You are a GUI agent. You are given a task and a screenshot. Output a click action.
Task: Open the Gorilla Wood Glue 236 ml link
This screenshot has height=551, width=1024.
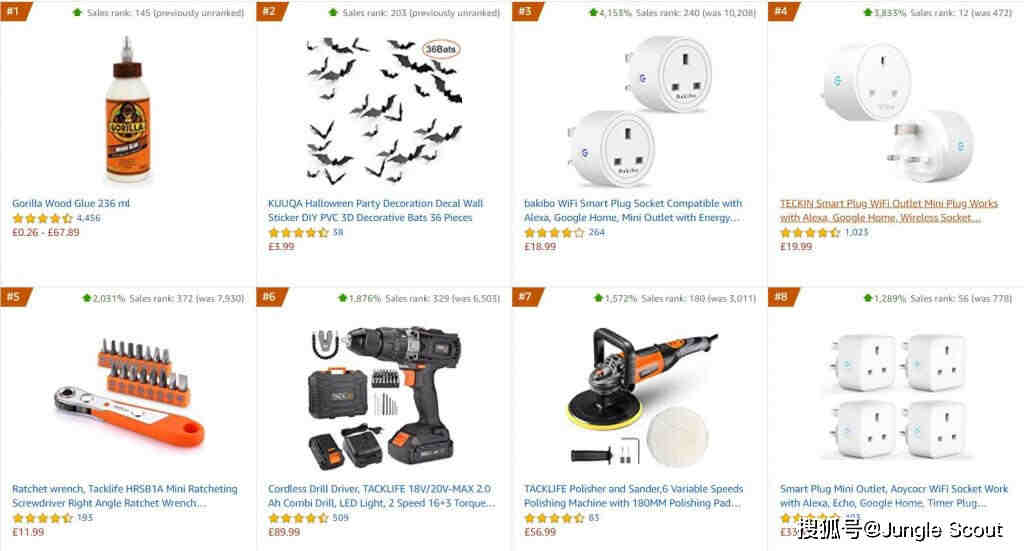[71, 203]
